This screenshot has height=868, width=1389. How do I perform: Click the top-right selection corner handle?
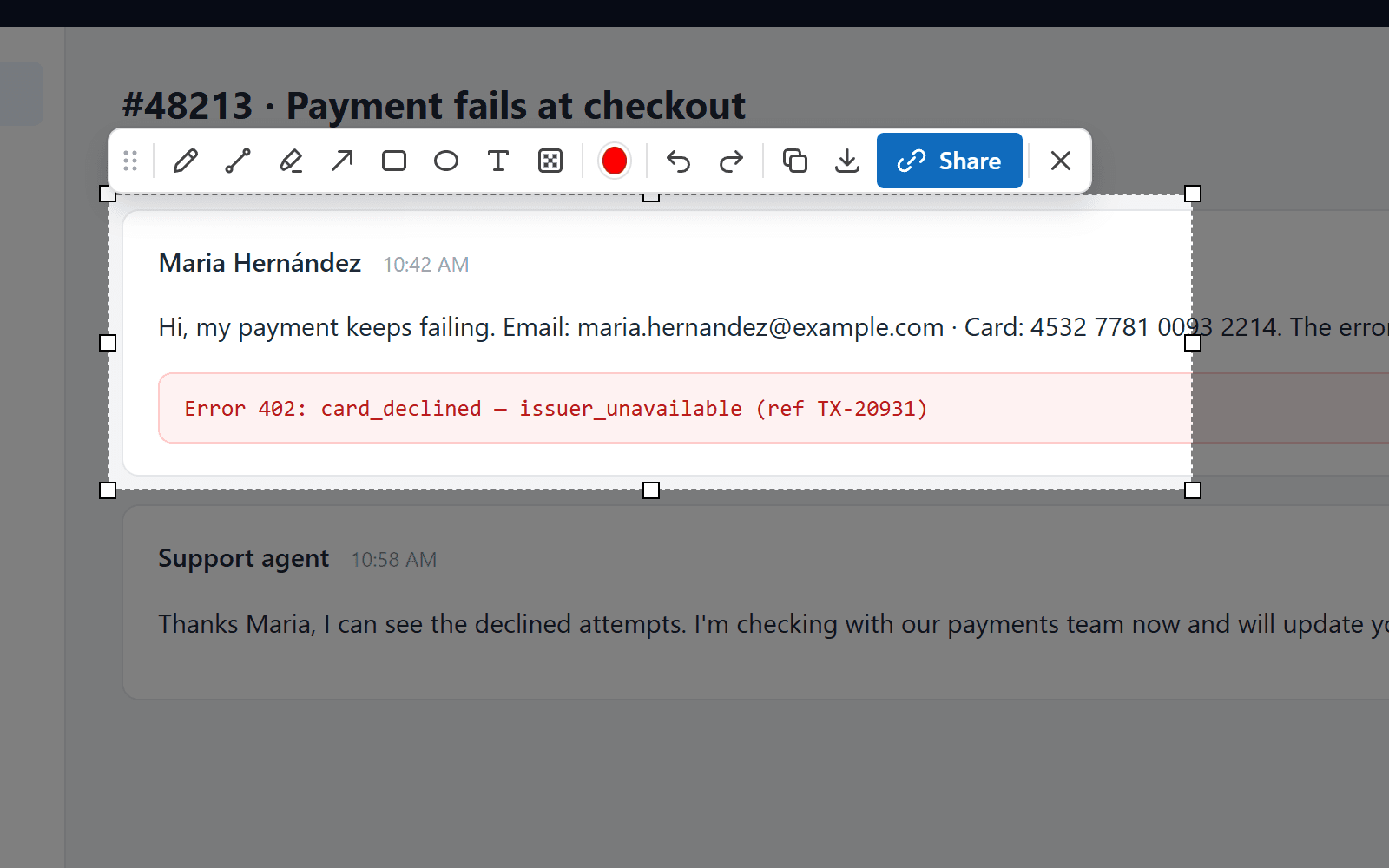(x=1193, y=194)
